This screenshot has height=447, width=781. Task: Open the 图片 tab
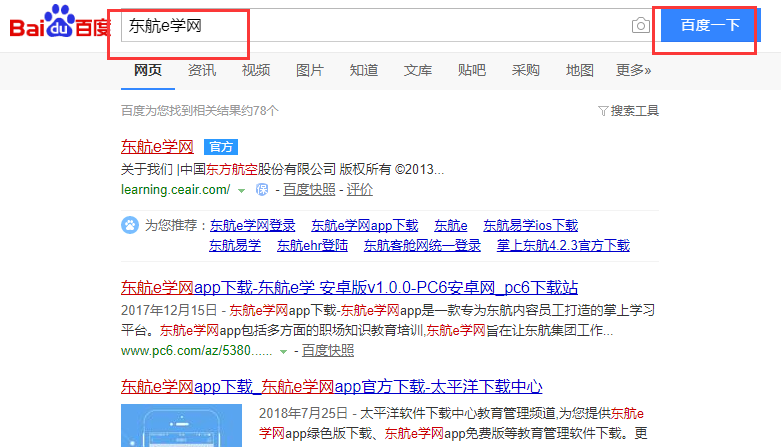(310, 70)
